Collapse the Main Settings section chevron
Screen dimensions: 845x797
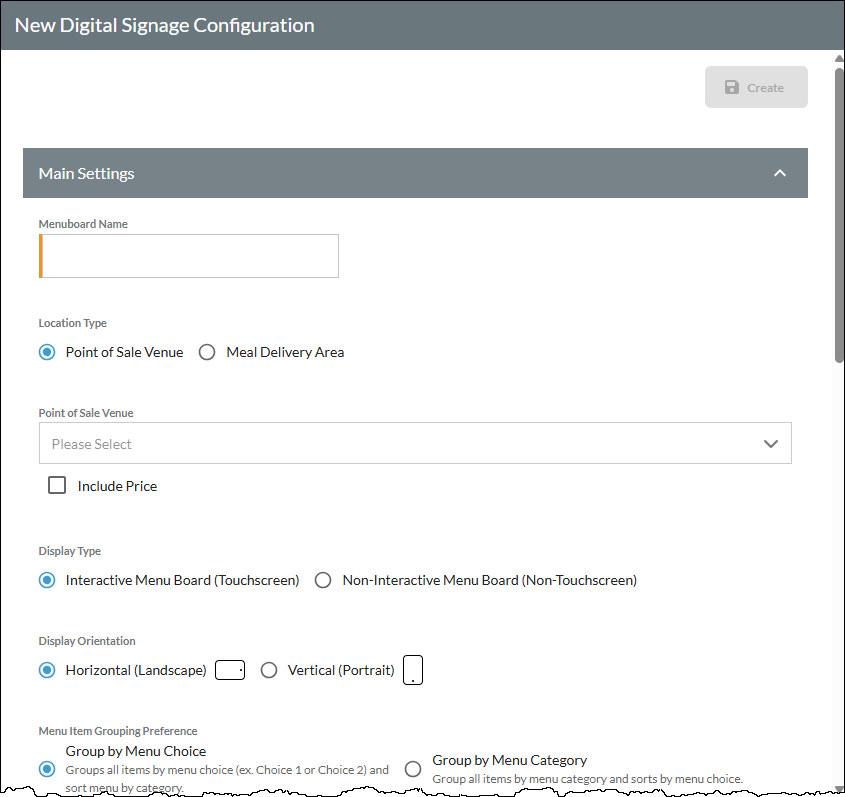(779, 173)
